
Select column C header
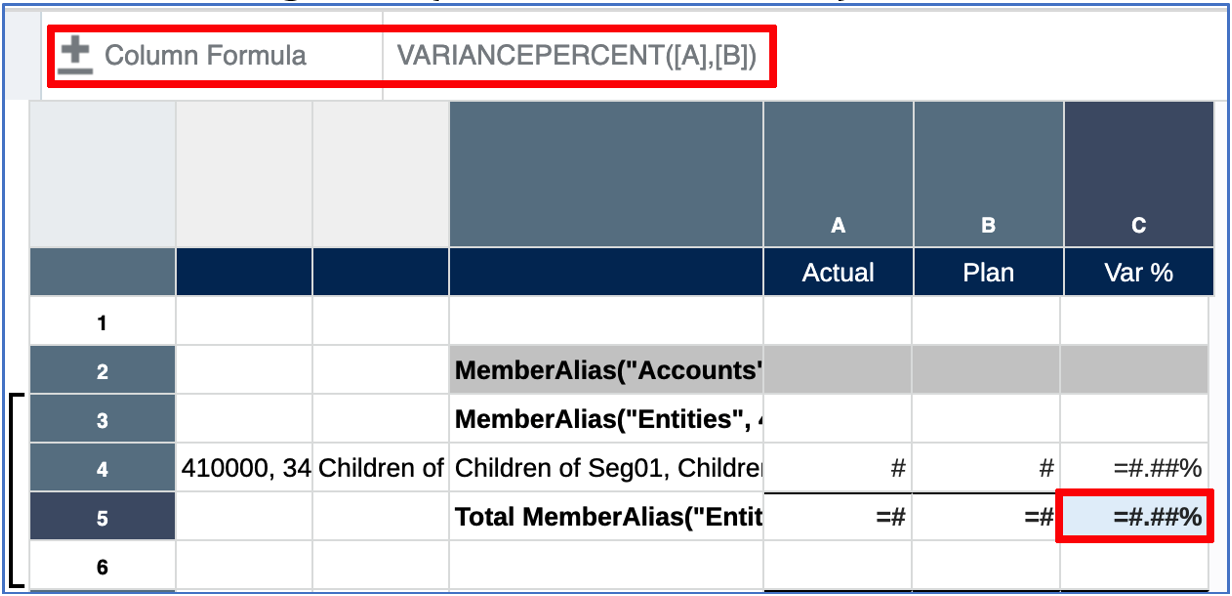1138,226
